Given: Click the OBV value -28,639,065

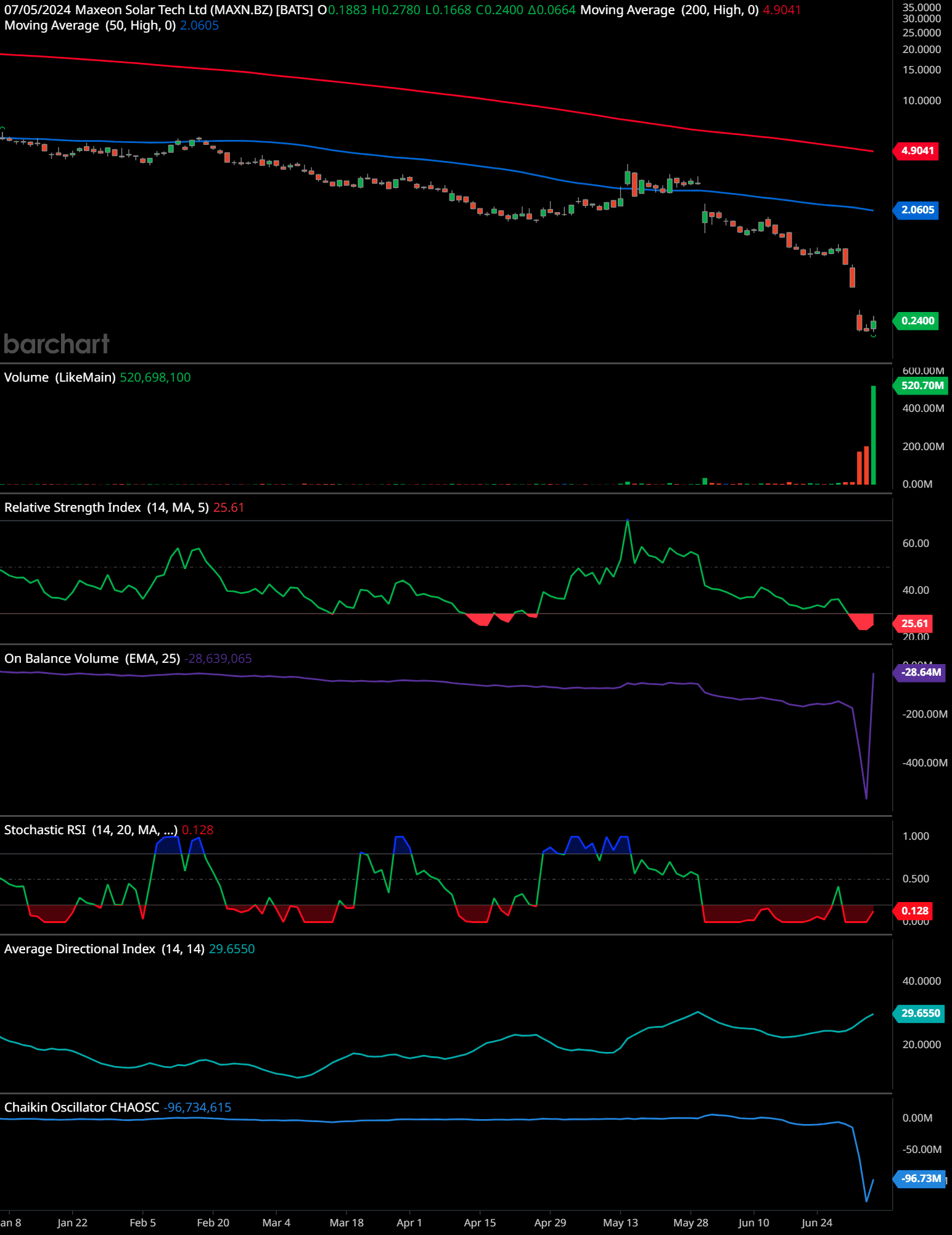Looking at the screenshot, I should click(218, 659).
